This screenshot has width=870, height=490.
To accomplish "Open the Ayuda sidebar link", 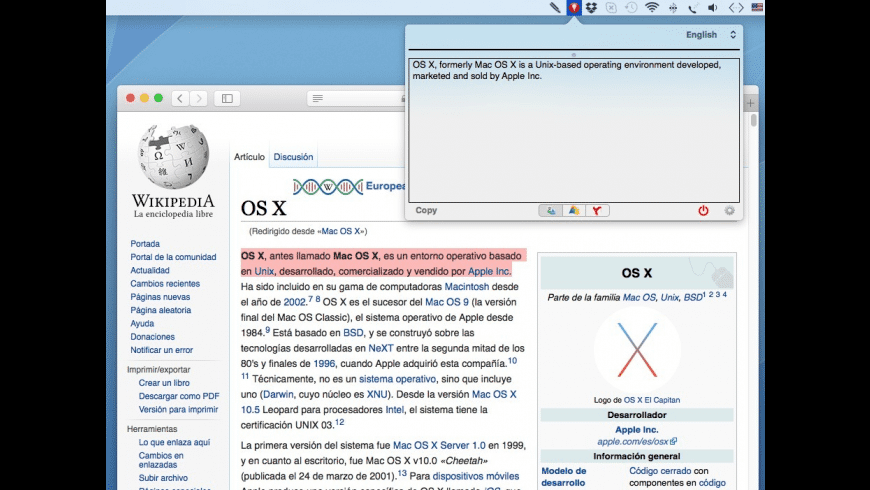I will (142, 324).
